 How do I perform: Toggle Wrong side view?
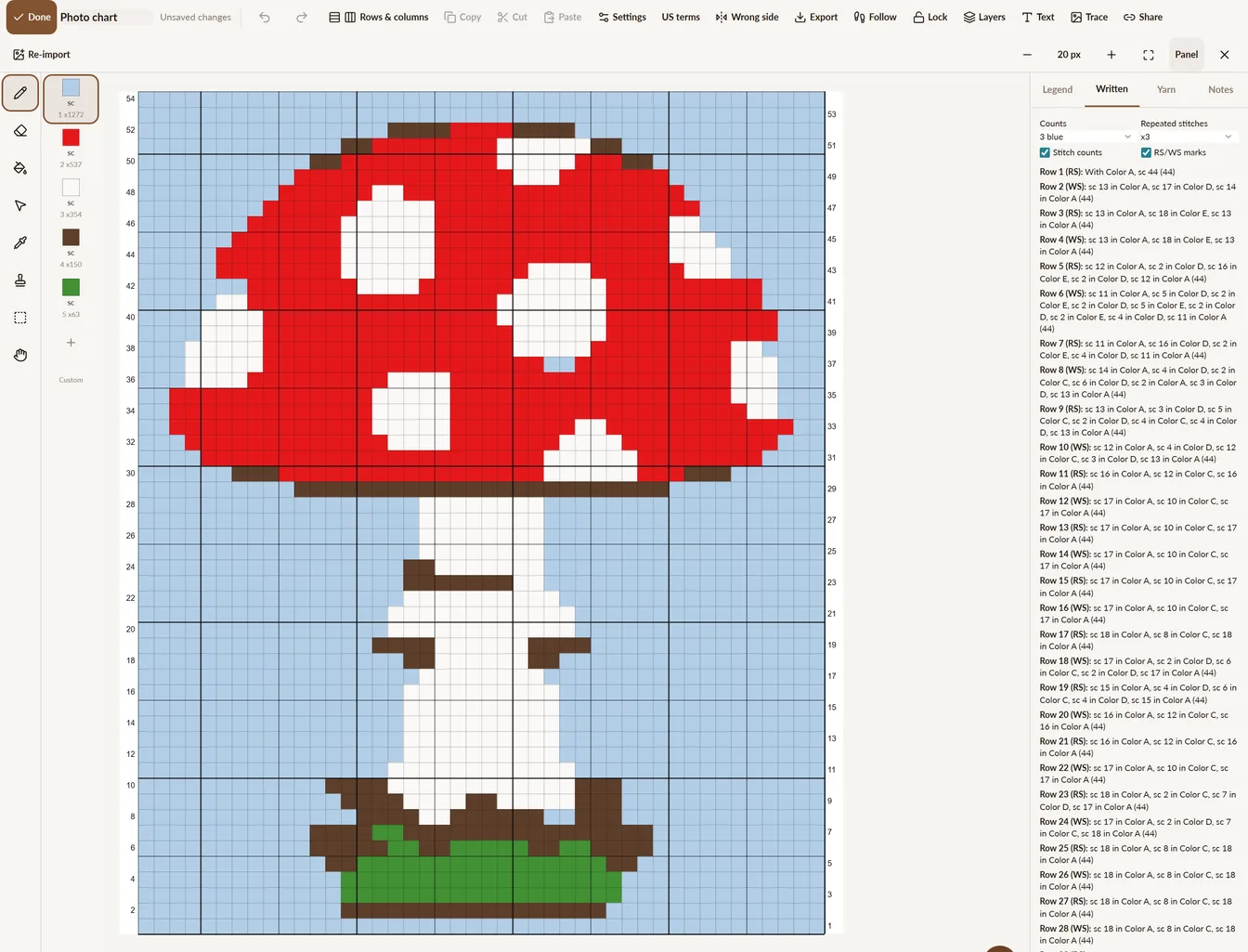[x=747, y=17]
